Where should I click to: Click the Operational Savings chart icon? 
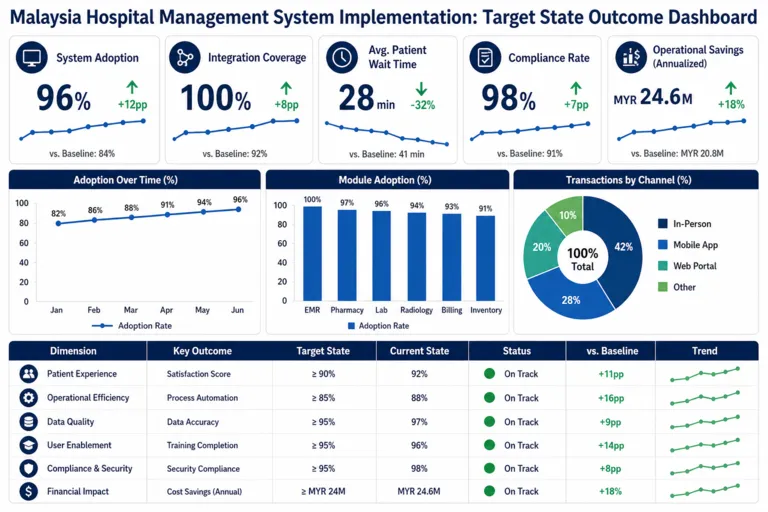[x=631, y=58]
